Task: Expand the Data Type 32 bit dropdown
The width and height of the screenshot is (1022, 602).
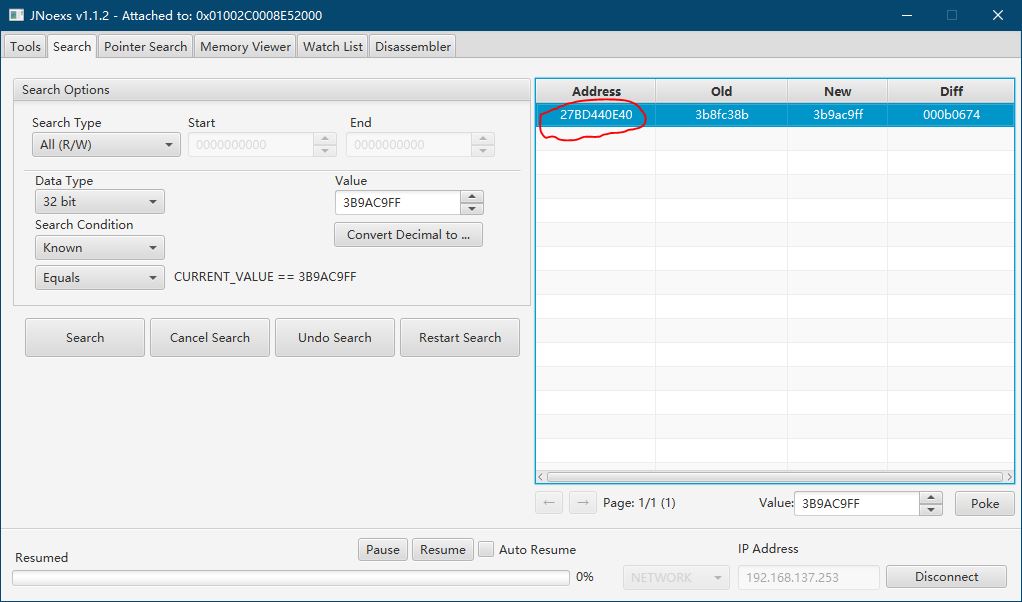Action: [100, 202]
